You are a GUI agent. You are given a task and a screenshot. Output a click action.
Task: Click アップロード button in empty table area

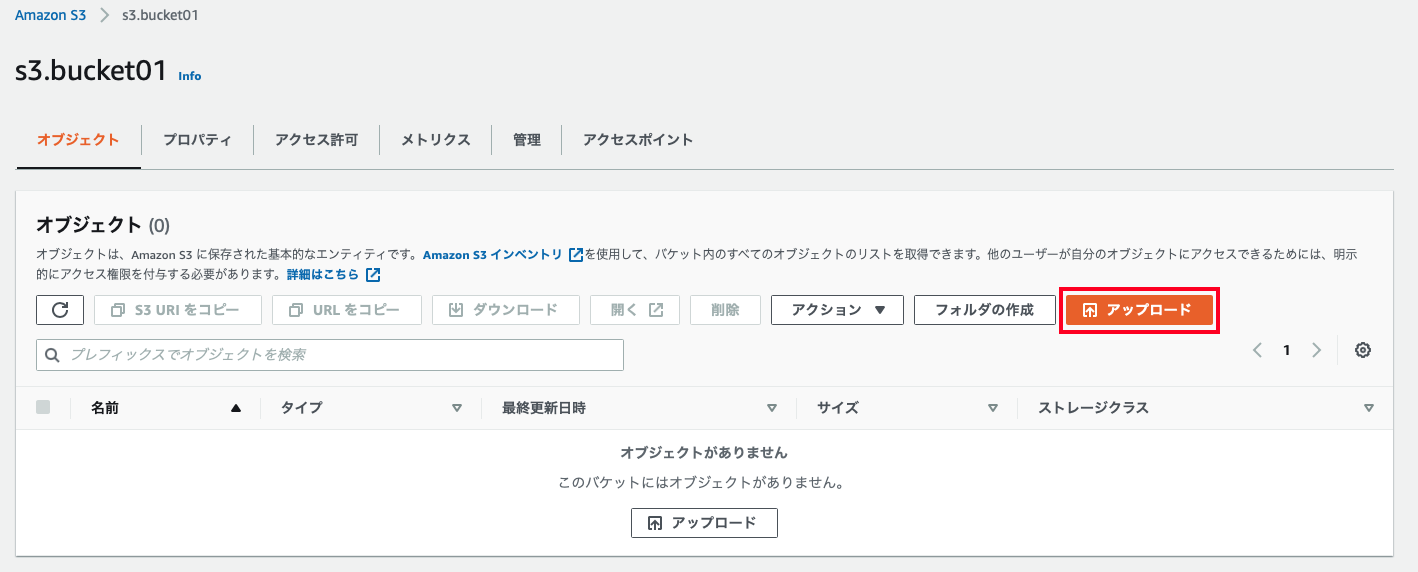(704, 523)
